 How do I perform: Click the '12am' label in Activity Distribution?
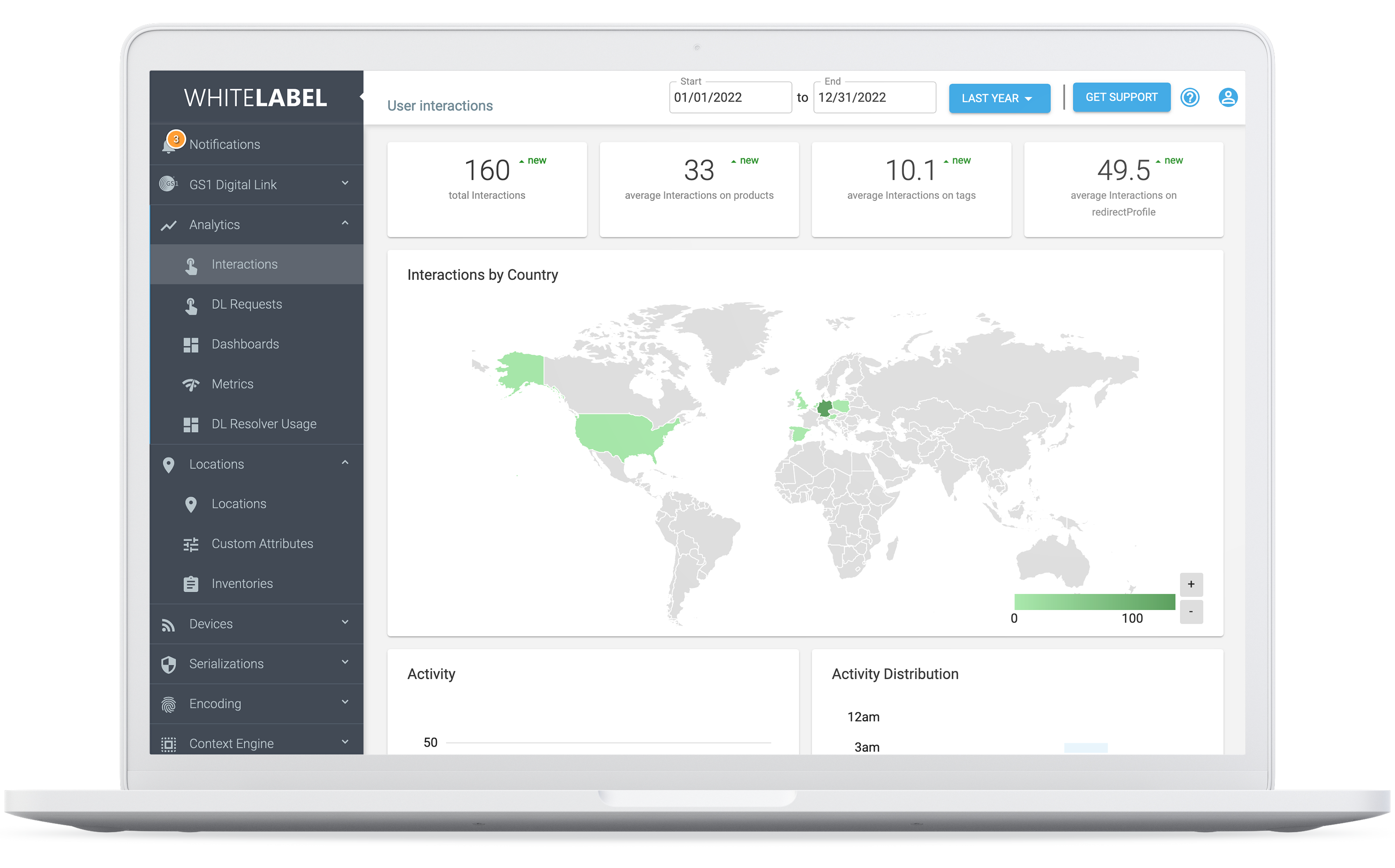tap(863, 717)
